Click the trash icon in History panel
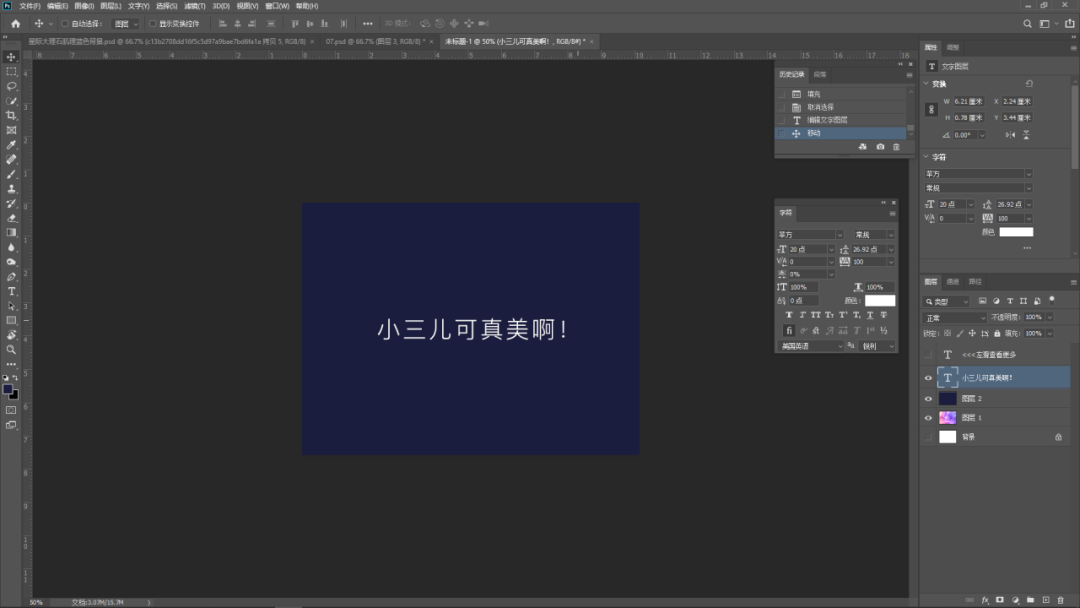The height and width of the screenshot is (608, 1080). [x=896, y=147]
